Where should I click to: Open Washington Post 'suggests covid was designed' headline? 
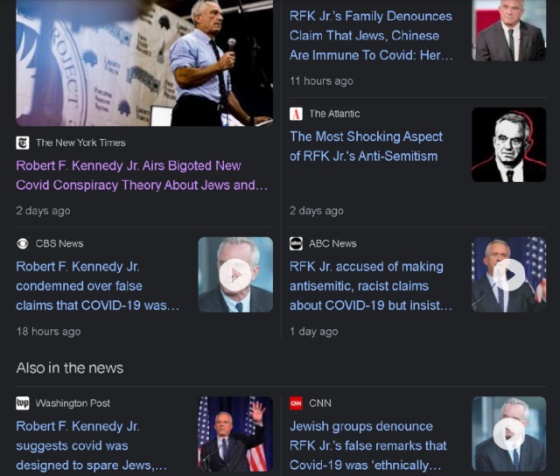[x=91, y=446]
